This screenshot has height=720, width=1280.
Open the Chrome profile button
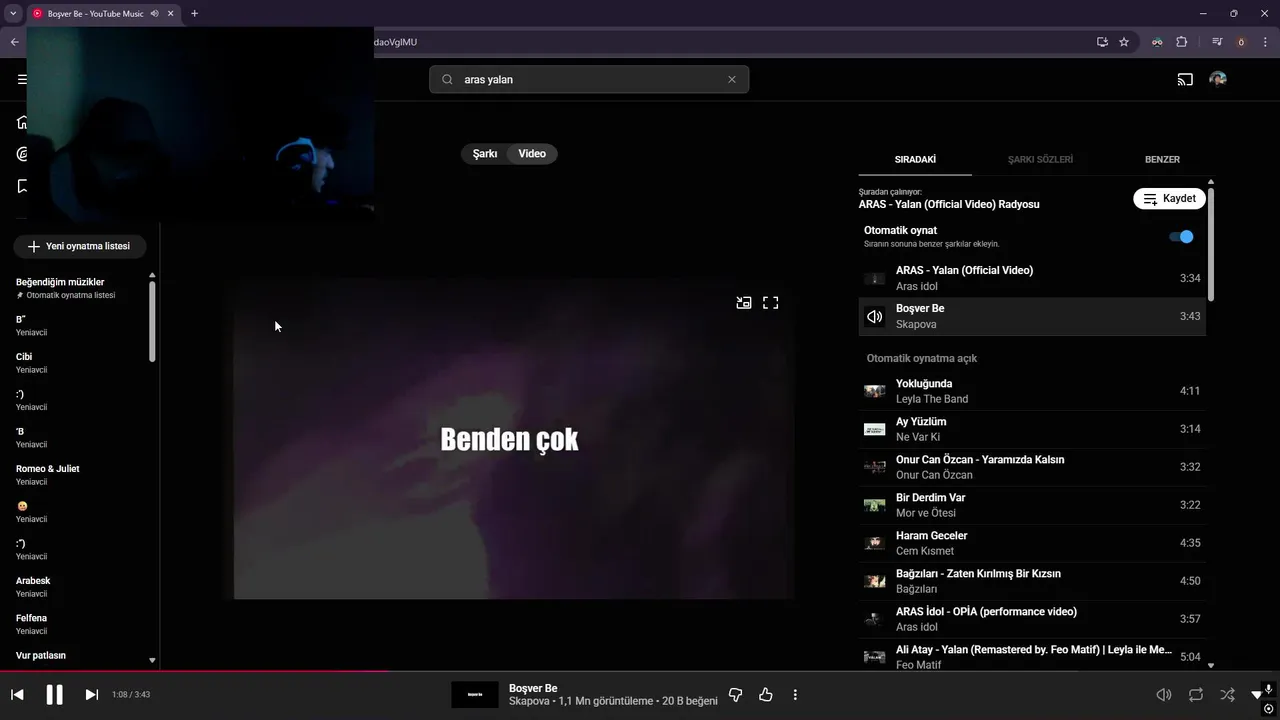pos(1242,42)
